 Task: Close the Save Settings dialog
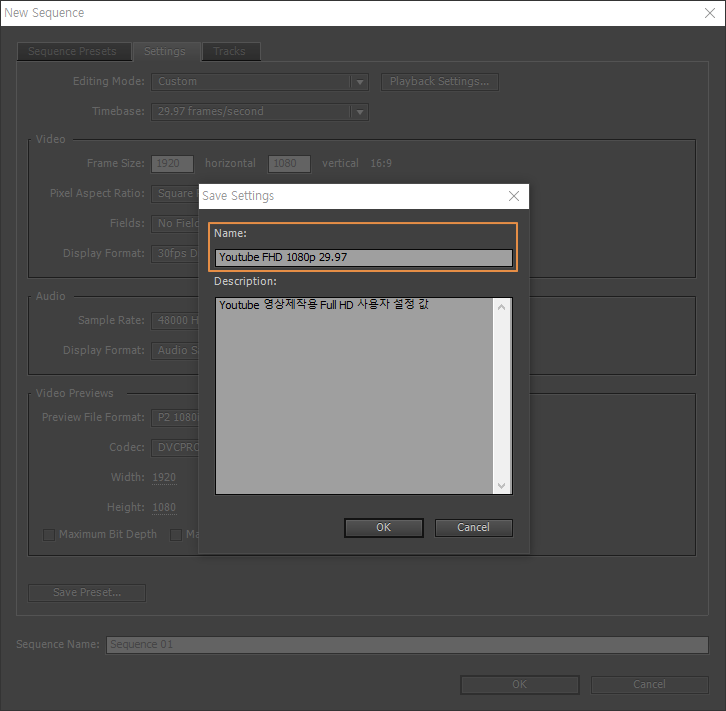tap(513, 196)
